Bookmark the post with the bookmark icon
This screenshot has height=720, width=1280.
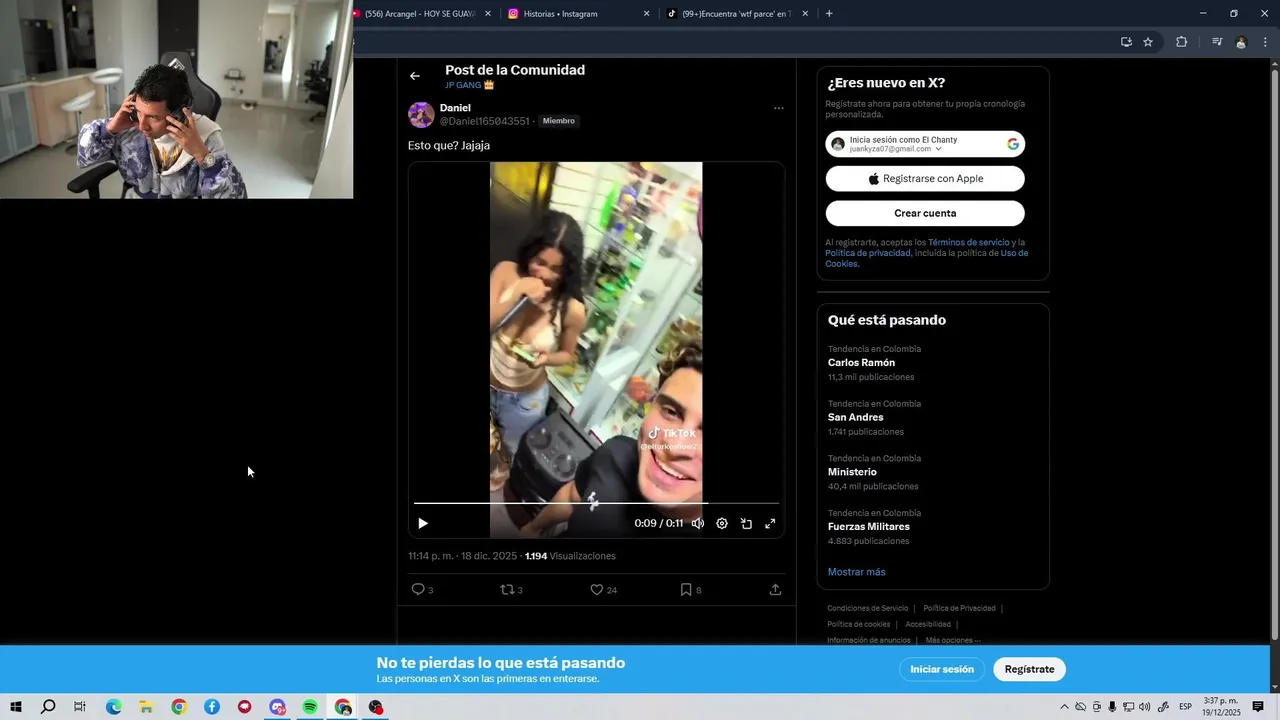[686, 590]
